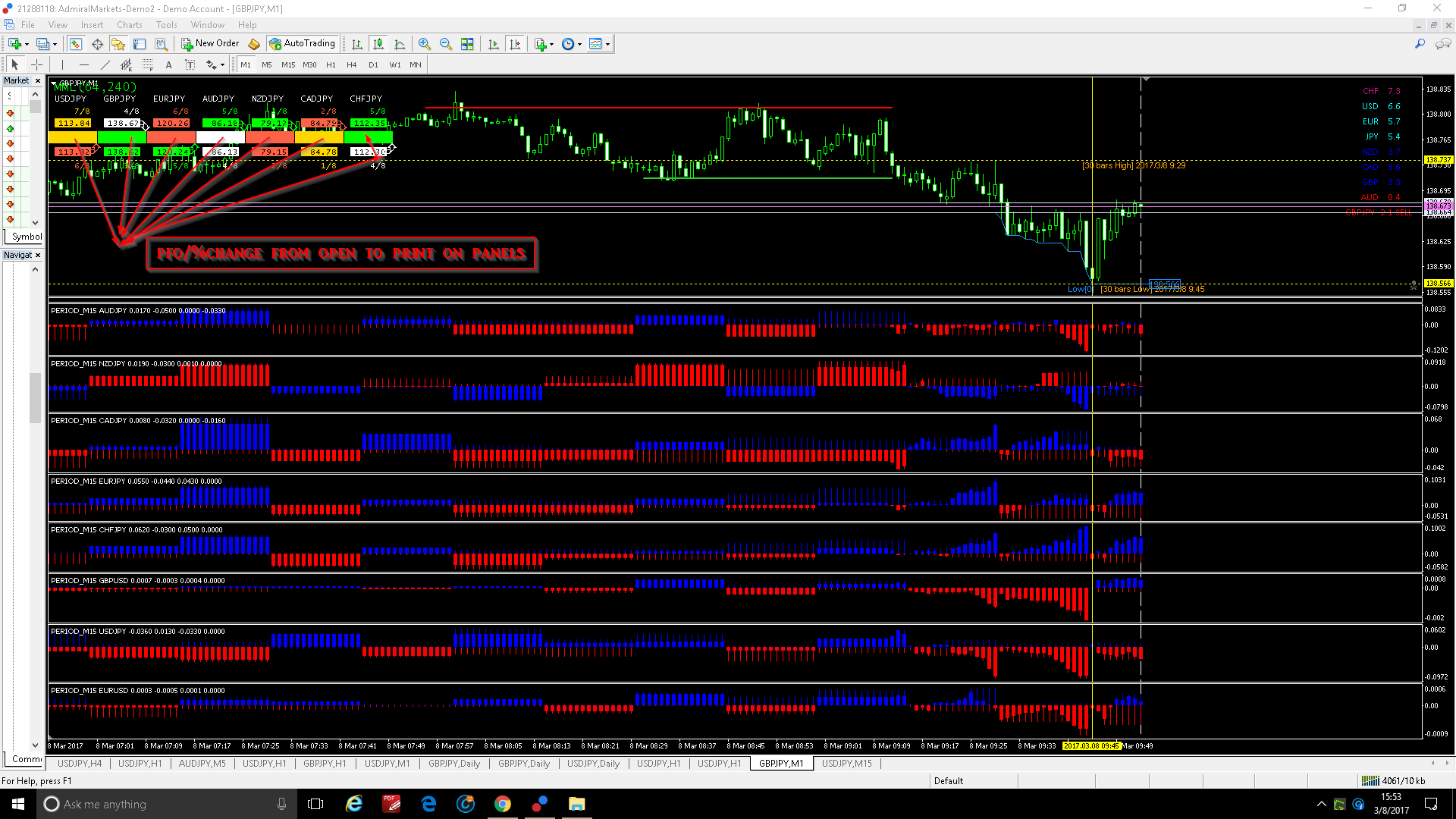Image resolution: width=1456 pixels, height=819 pixels.
Task: Select the H4 timeframe button
Action: point(352,65)
